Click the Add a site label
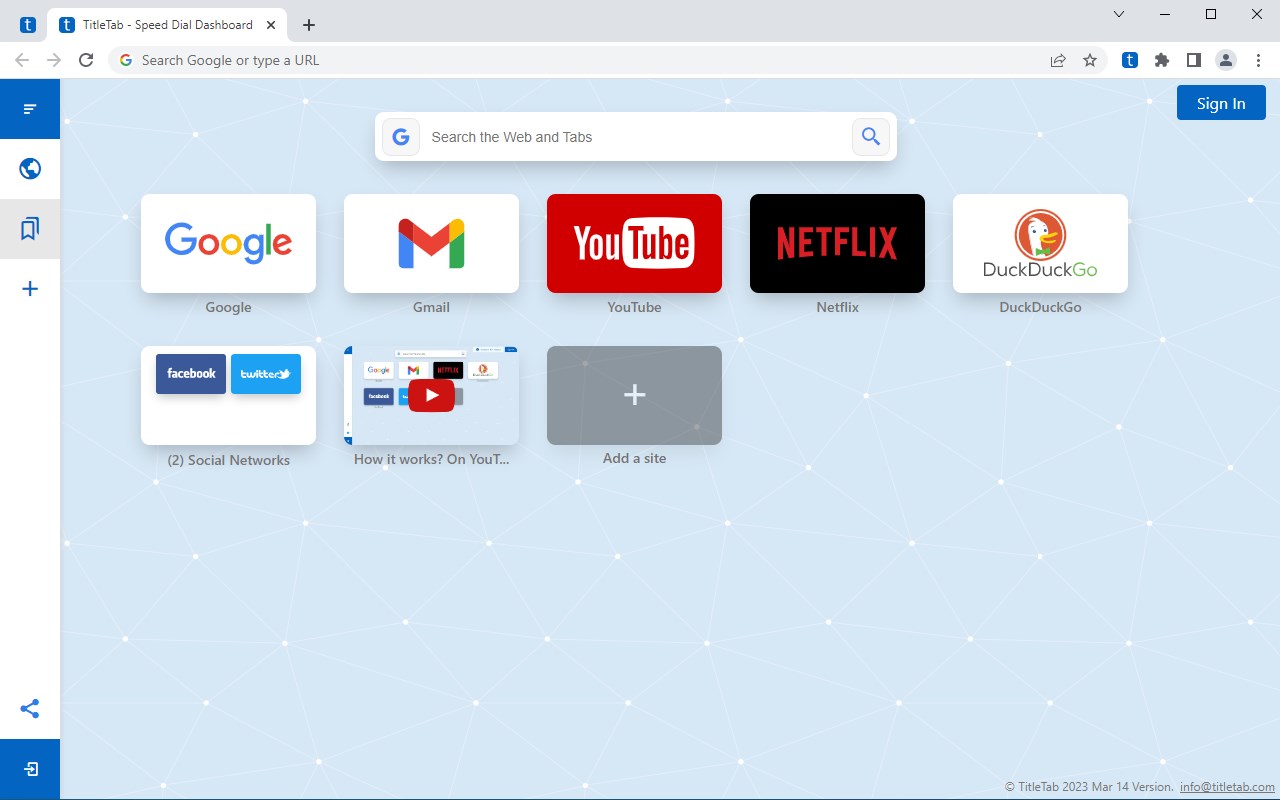1280x800 pixels. [634, 458]
